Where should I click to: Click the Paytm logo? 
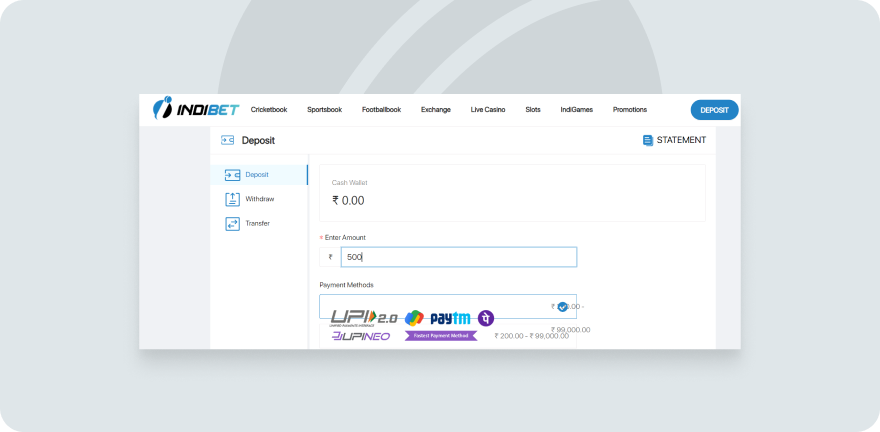point(450,318)
